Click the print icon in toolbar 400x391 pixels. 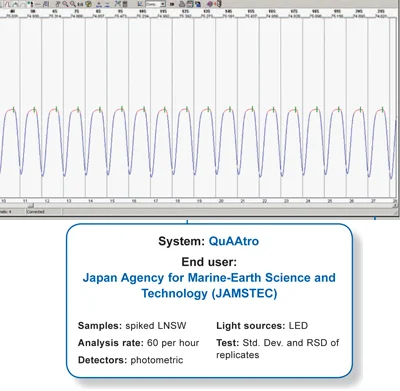pyautogui.click(x=182, y=4)
